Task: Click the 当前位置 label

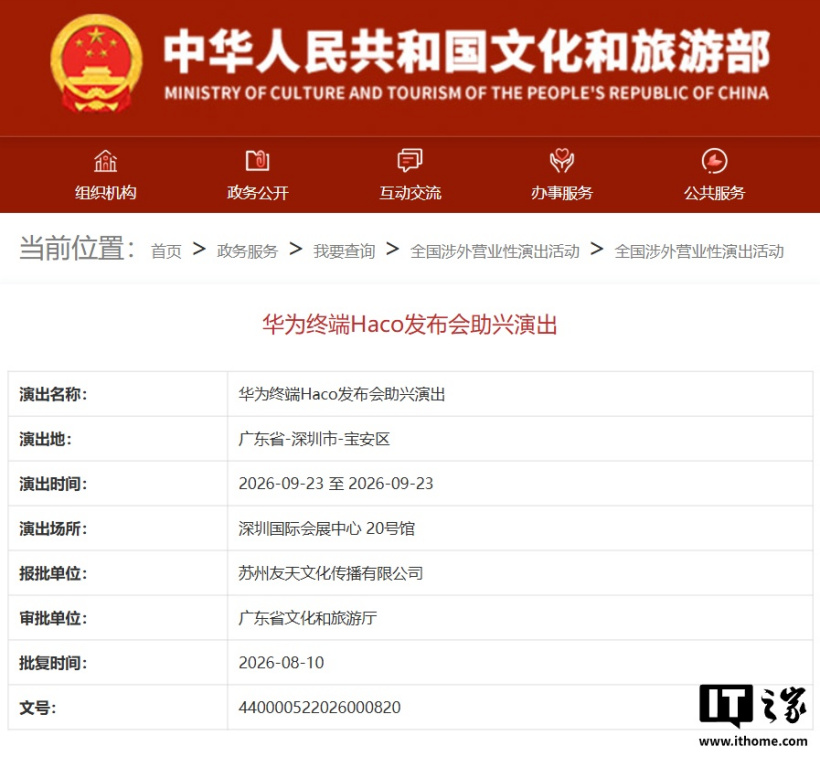Action: tap(77, 248)
